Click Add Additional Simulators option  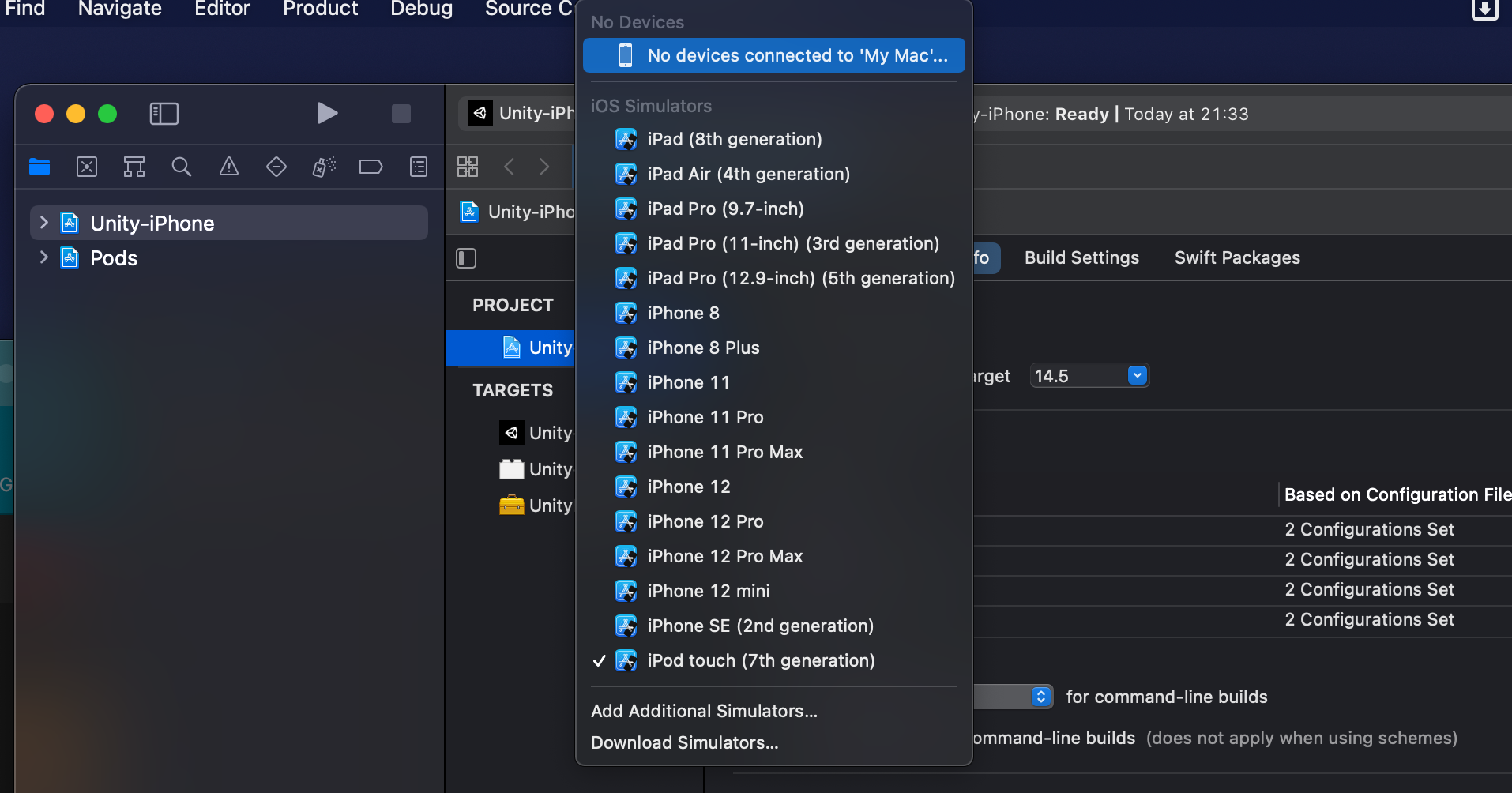(704, 711)
